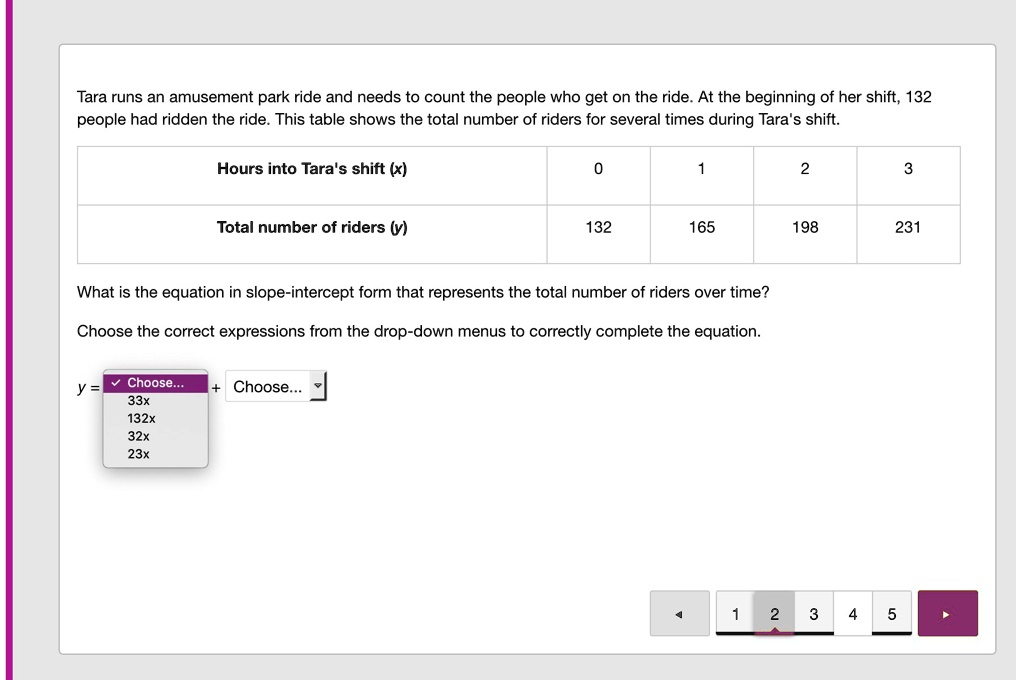Click the previous-page arrow icon

click(679, 613)
